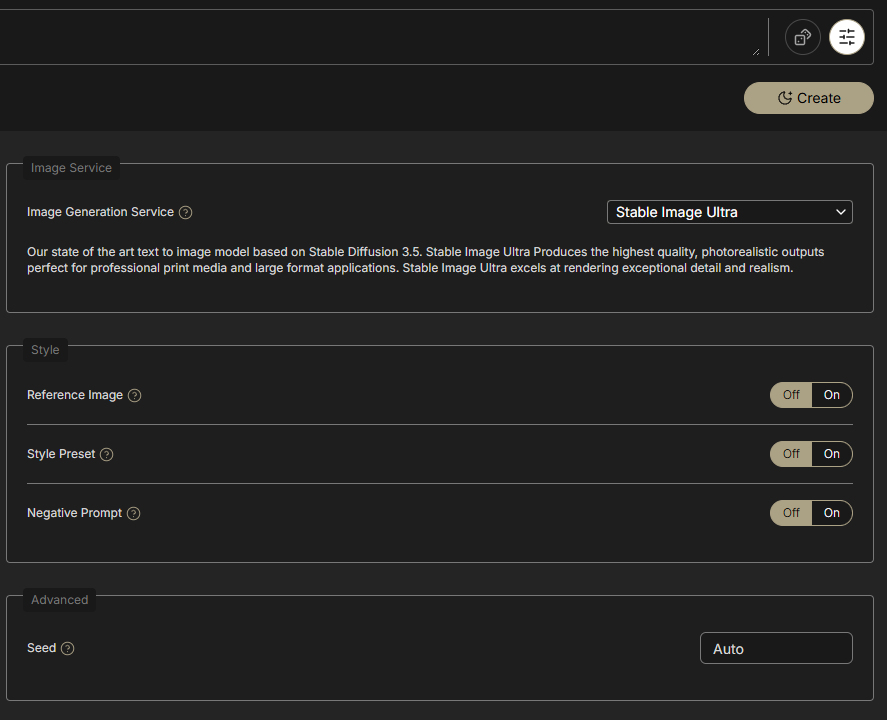Focus the prompt text area
The width and height of the screenshot is (887, 720).
click(x=380, y=37)
